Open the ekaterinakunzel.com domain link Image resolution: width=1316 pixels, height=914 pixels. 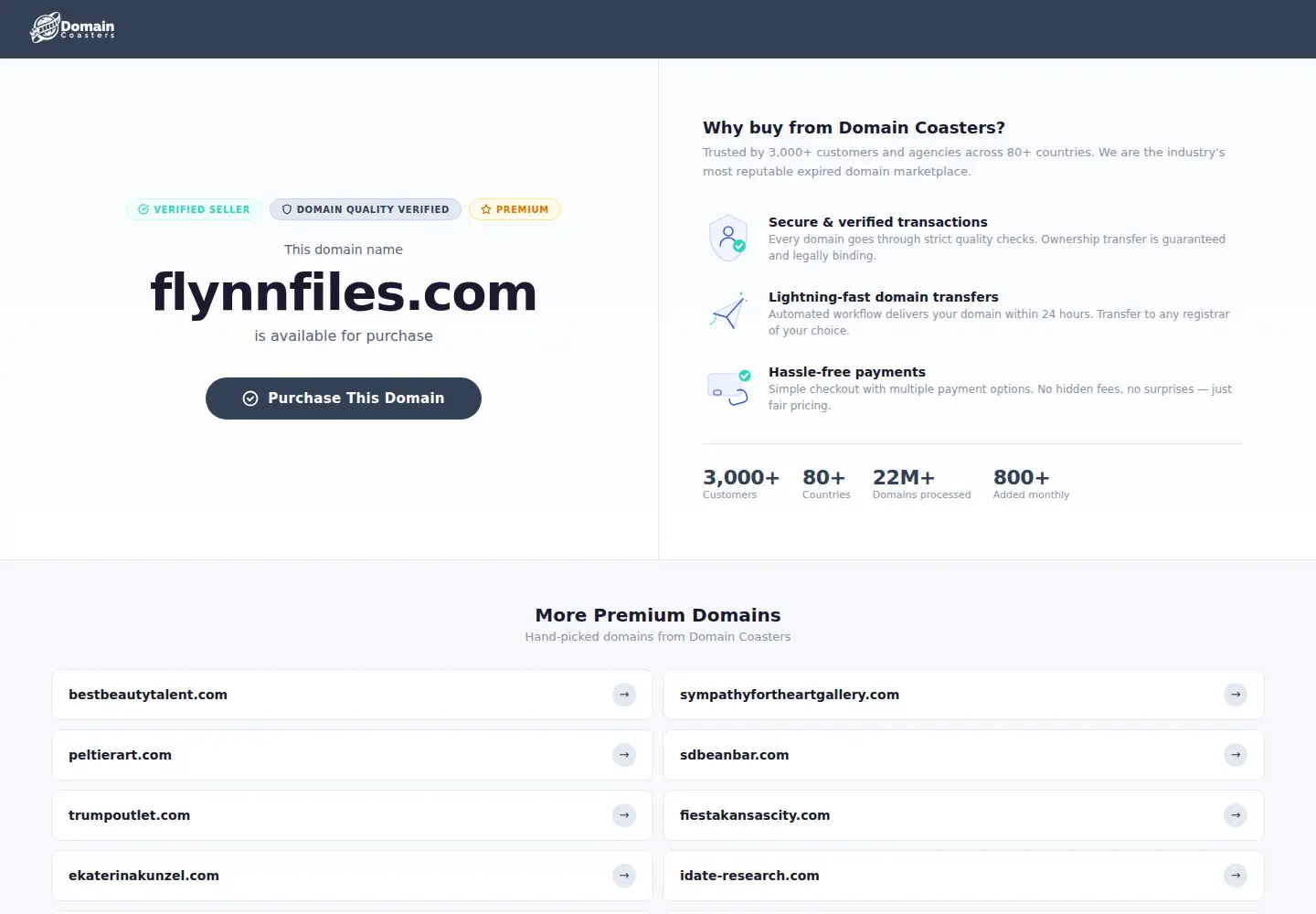352,876
